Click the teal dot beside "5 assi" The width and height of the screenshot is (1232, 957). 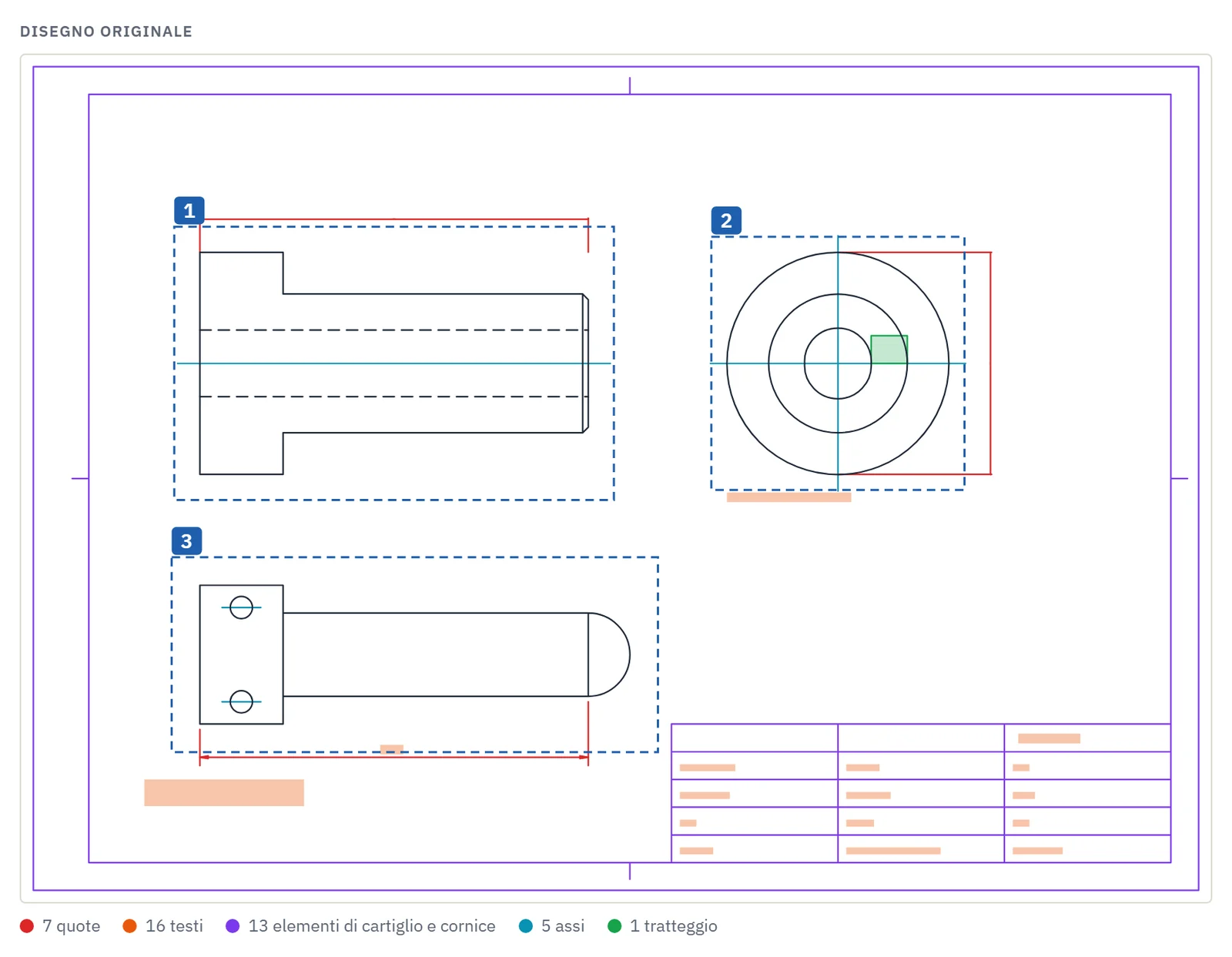tap(526, 926)
